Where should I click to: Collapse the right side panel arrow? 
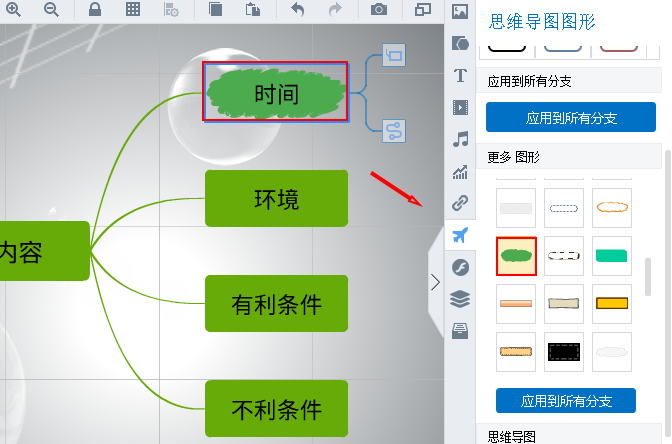click(x=435, y=282)
